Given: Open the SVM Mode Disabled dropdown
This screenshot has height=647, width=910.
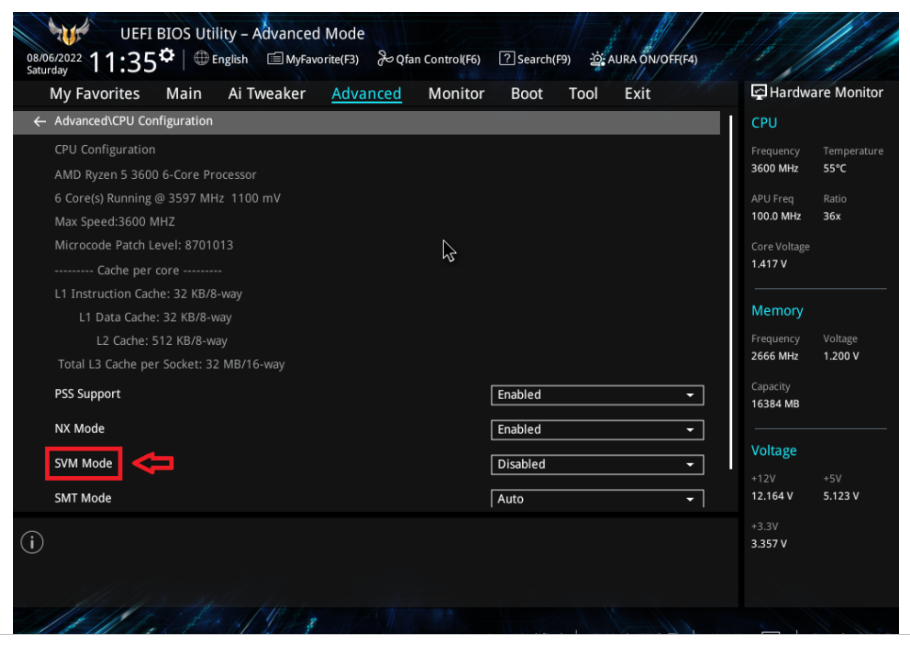Looking at the screenshot, I should [597, 464].
